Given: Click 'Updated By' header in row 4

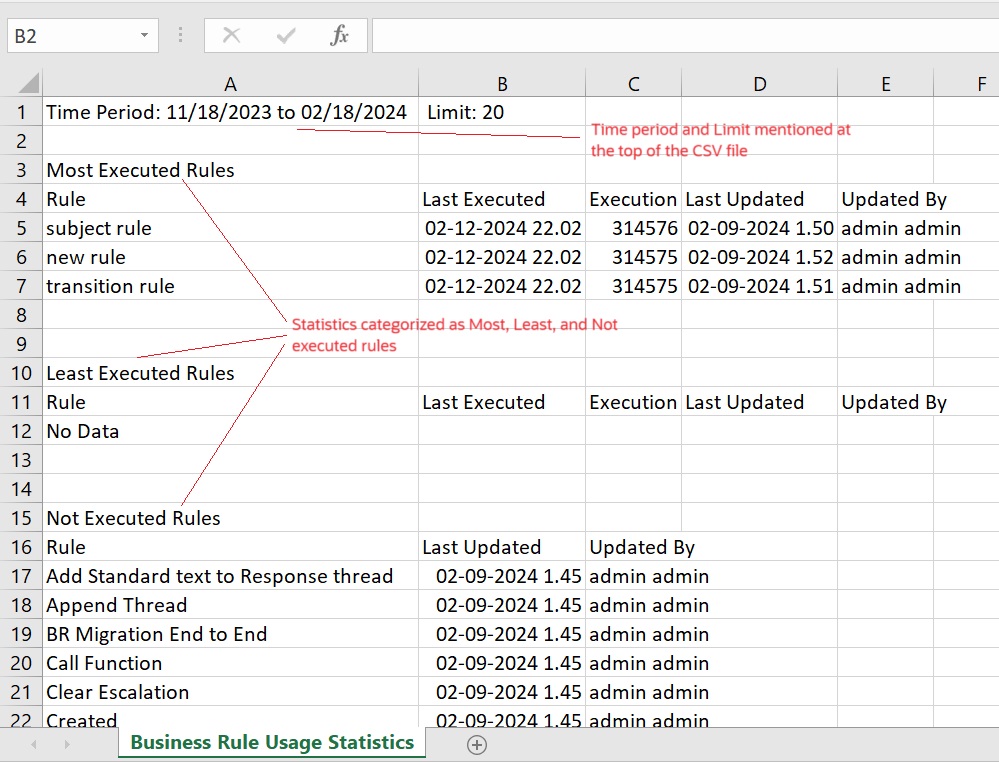Looking at the screenshot, I should 886,199.
